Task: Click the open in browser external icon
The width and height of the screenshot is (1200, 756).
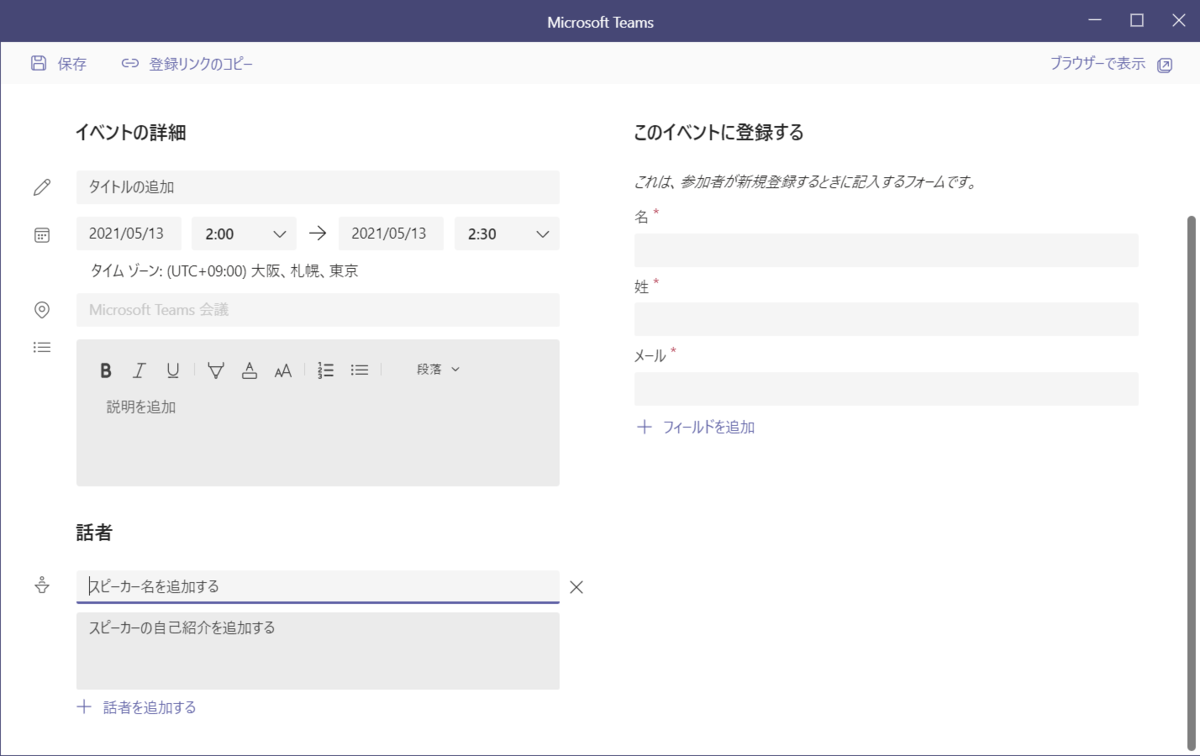Action: pos(1164,65)
